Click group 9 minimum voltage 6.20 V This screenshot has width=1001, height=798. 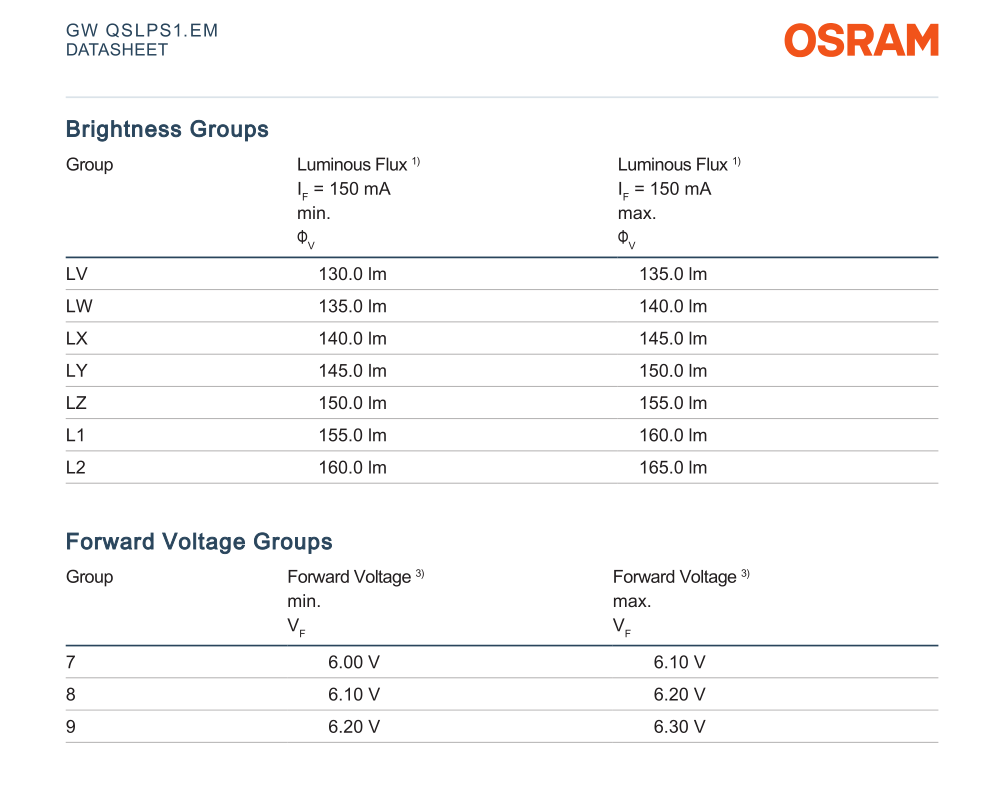coord(354,726)
